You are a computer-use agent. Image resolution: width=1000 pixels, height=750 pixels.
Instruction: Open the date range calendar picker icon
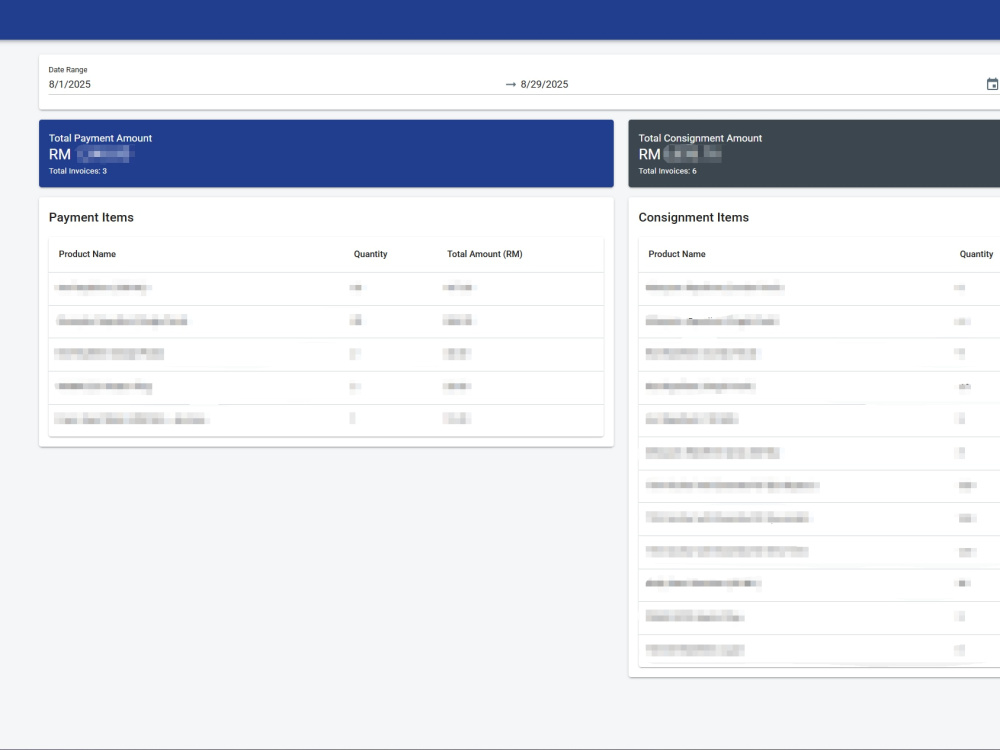click(992, 84)
